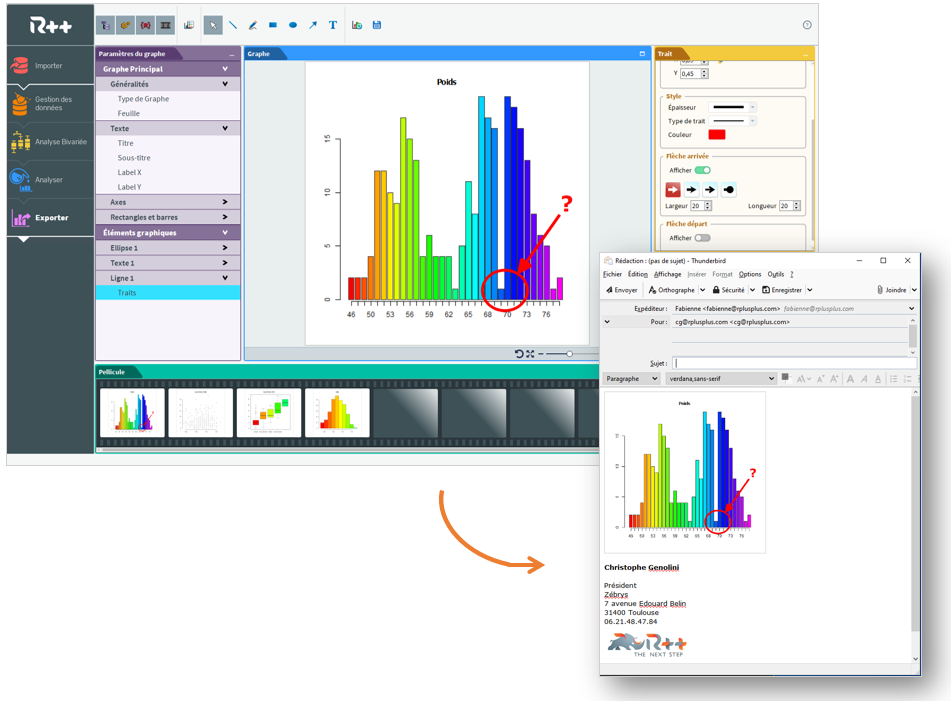Open the Options menu in Thunderbird
The height and width of the screenshot is (701, 951).
750,274
